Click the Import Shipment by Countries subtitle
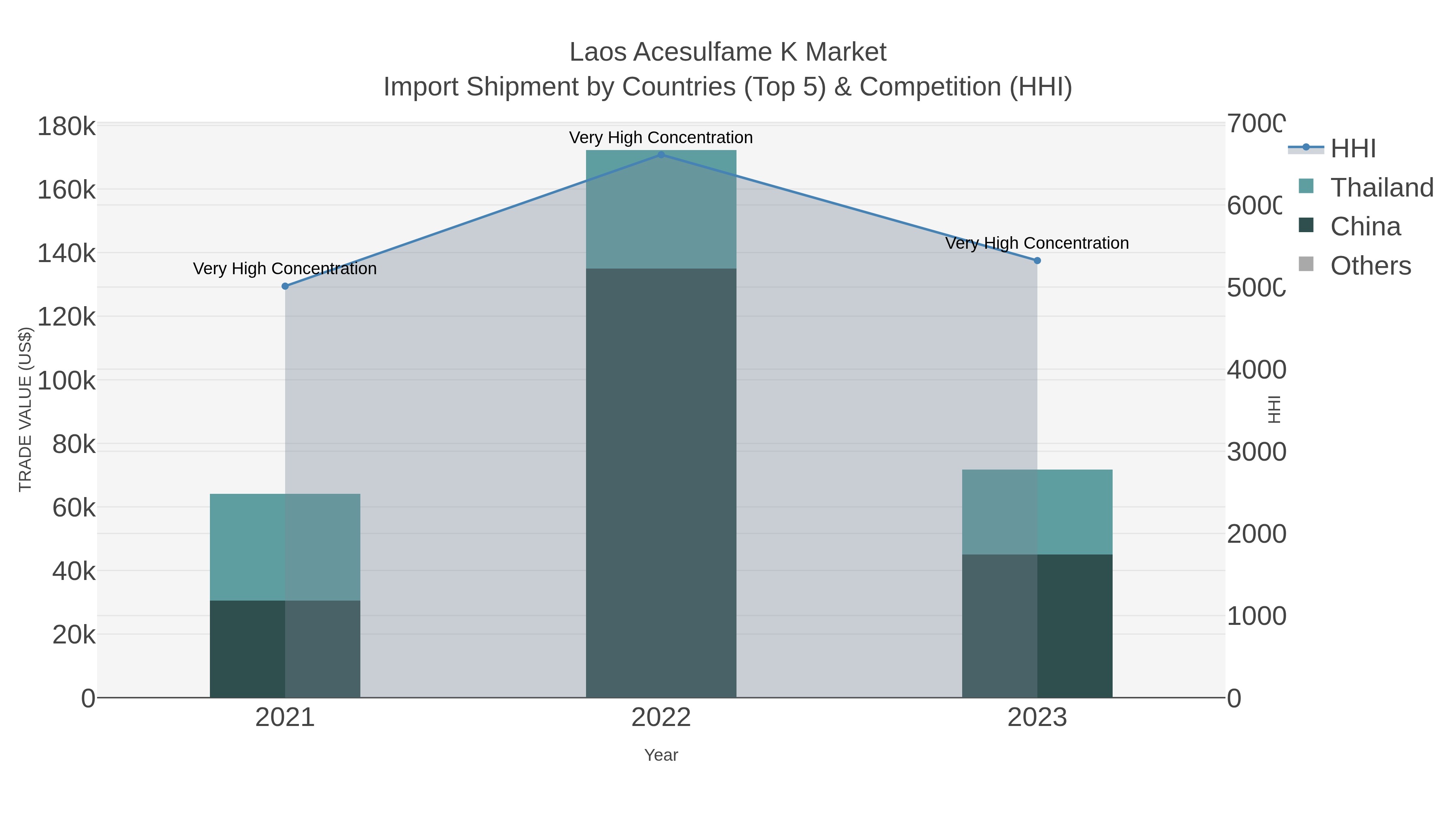Screen dimensions: 1456x819 [728, 87]
